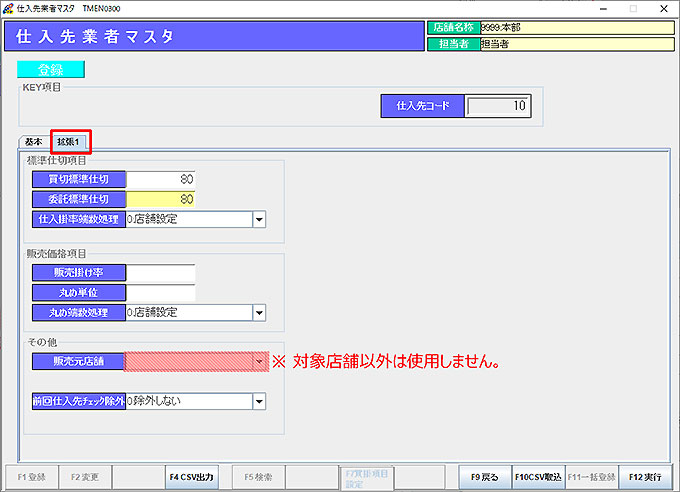
Task: Click the 担当者 green label
Action: (x=454, y=44)
